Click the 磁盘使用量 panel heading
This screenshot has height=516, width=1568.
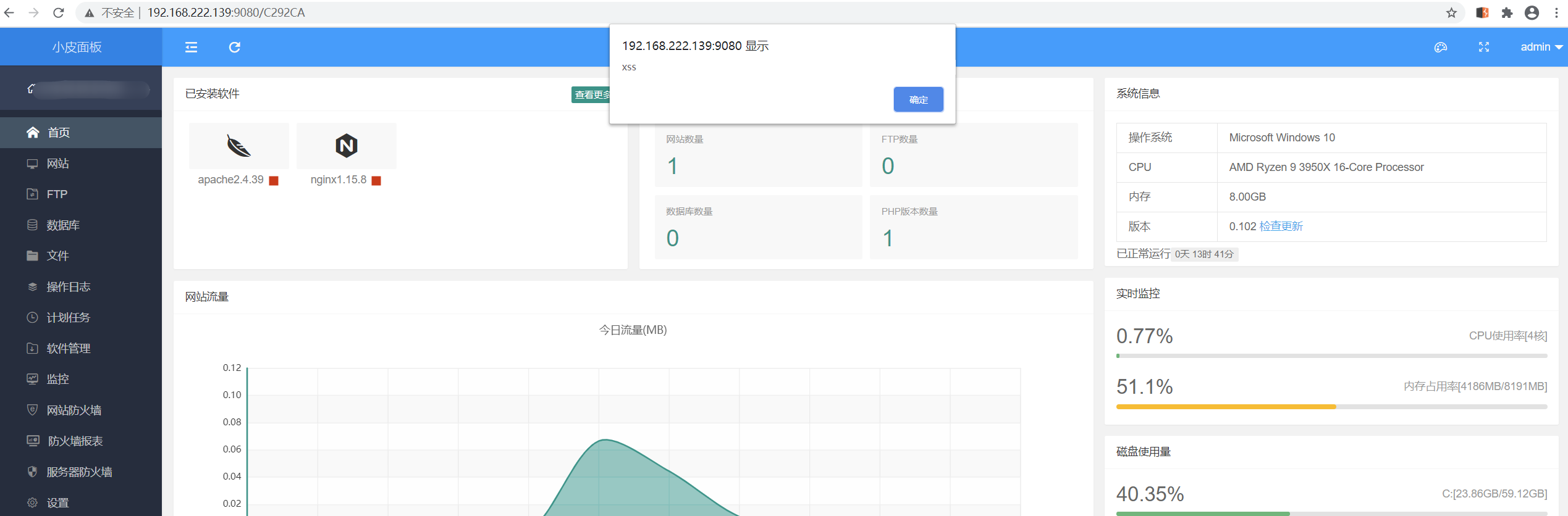tap(1144, 452)
